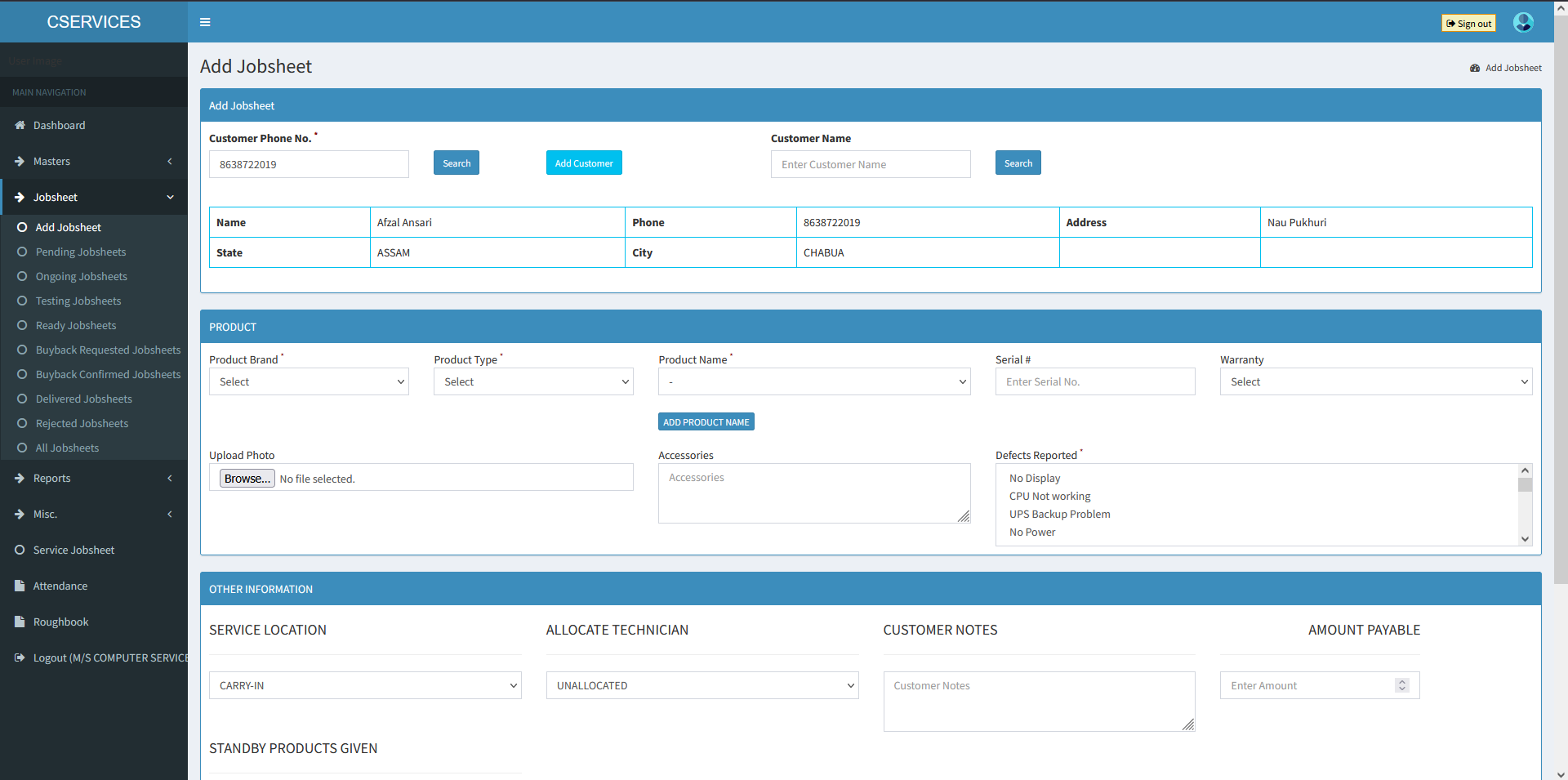This screenshot has width=1568, height=780.
Task: Click the Attendance file icon
Action: tap(20, 586)
